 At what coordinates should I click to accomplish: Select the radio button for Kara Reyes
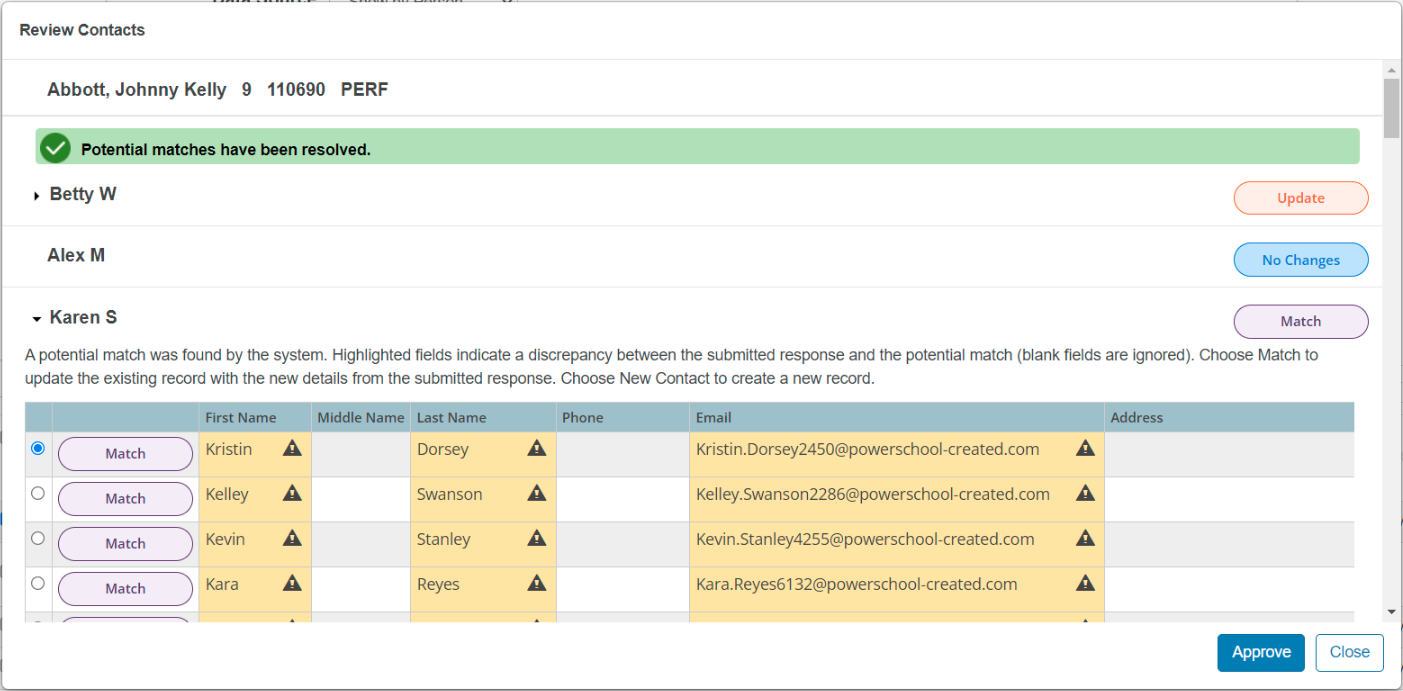click(x=37, y=583)
